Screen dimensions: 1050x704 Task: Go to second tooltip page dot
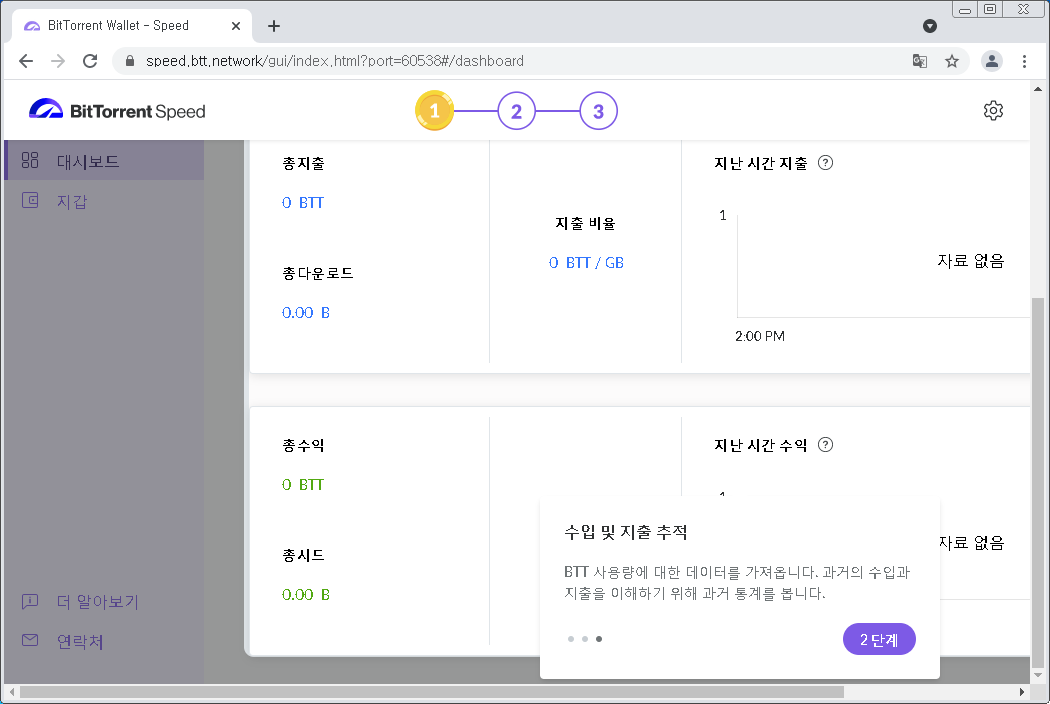click(x=585, y=639)
